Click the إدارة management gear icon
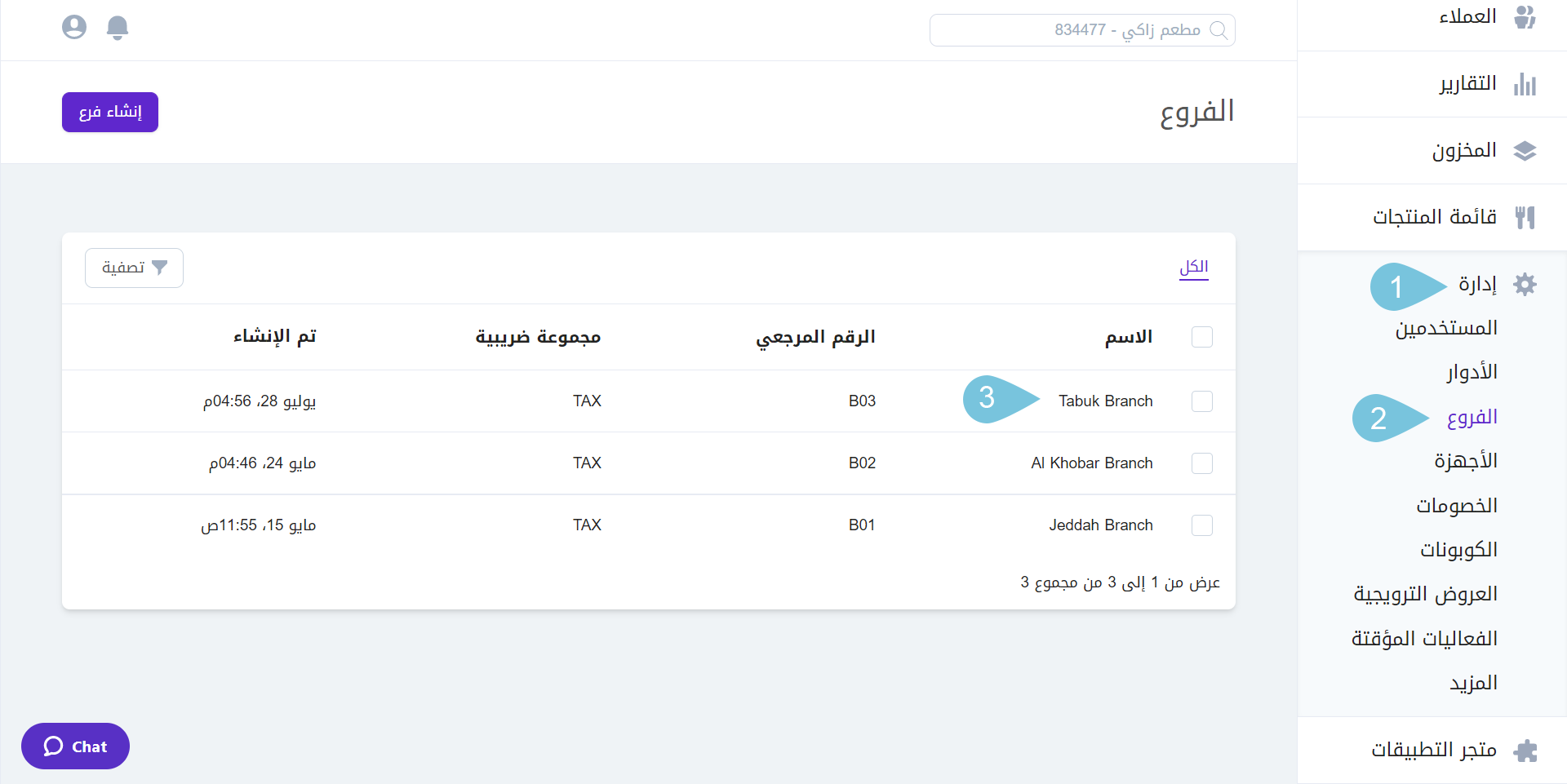This screenshot has width=1567, height=784. pos(1526,284)
